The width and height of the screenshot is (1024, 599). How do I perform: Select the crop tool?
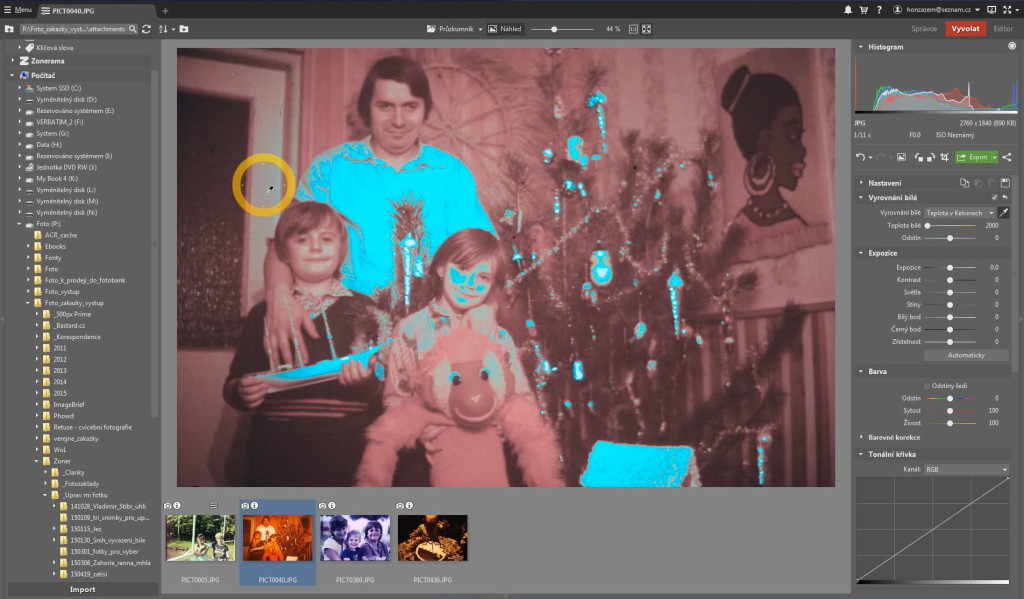pyautogui.click(x=944, y=157)
